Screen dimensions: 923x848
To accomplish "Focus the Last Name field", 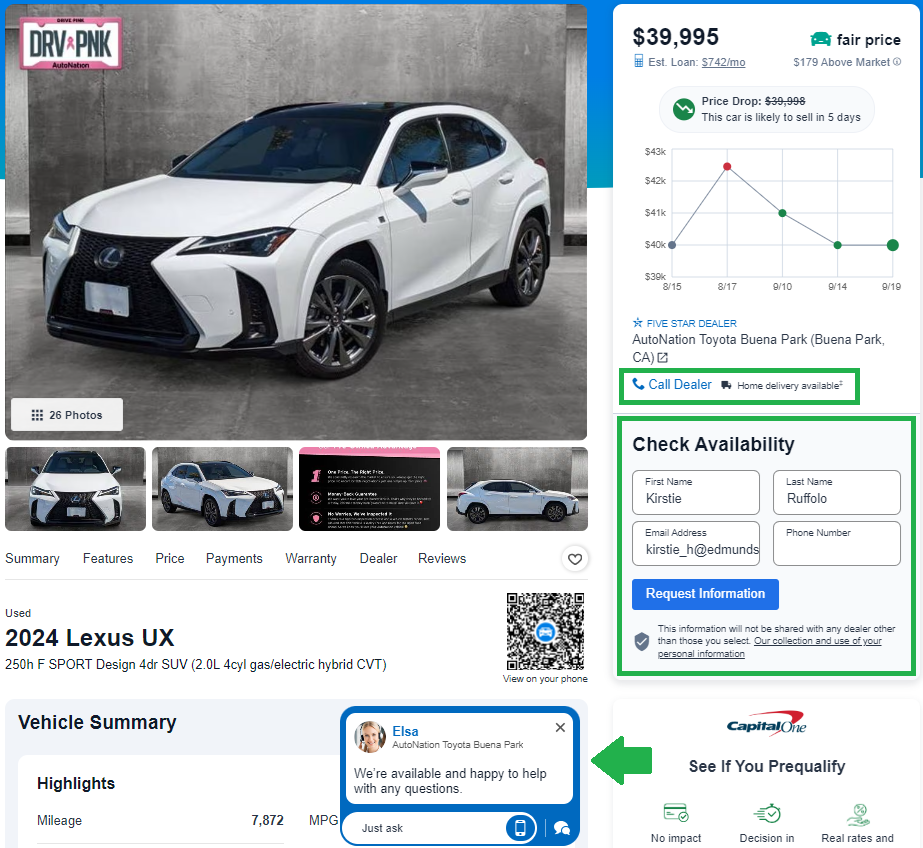I will 836,493.
